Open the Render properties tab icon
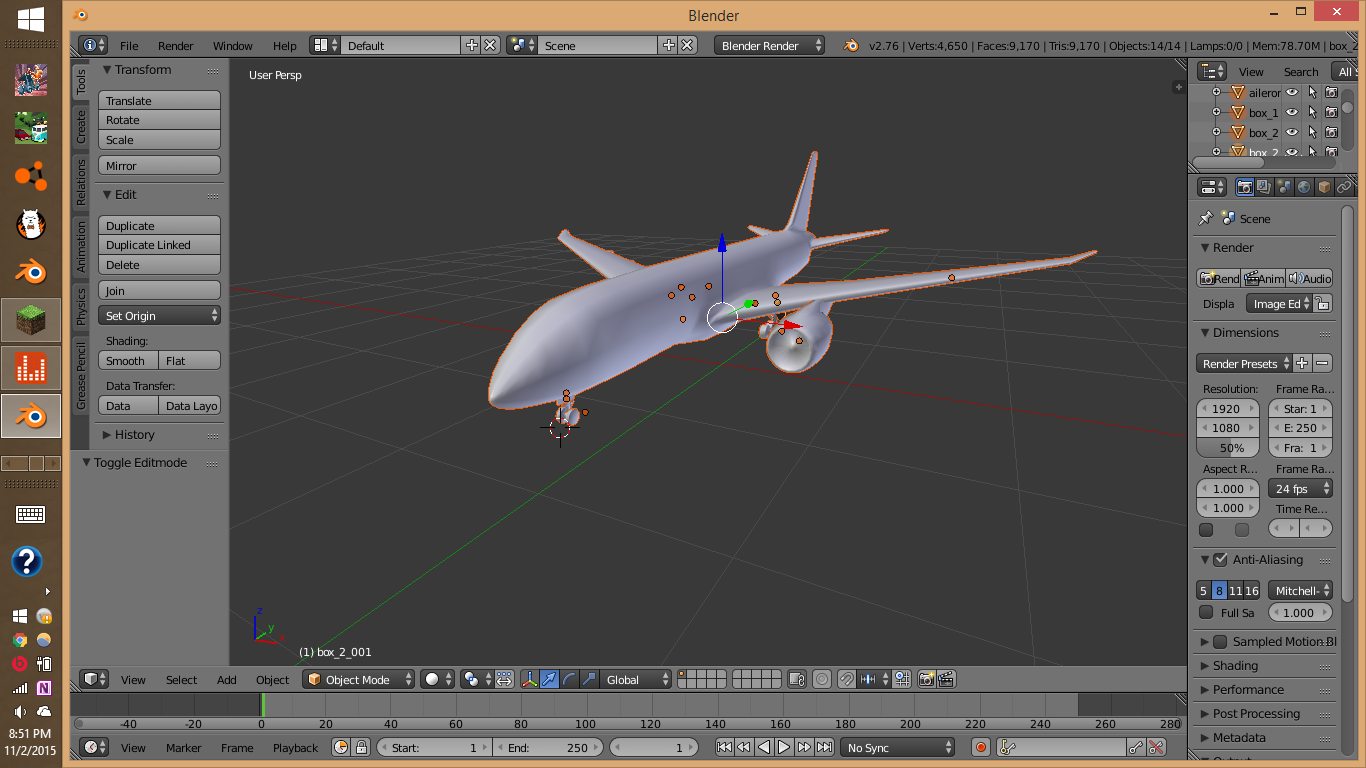Image resolution: width=1366 pixels, height=768 pixels. 1245,187
